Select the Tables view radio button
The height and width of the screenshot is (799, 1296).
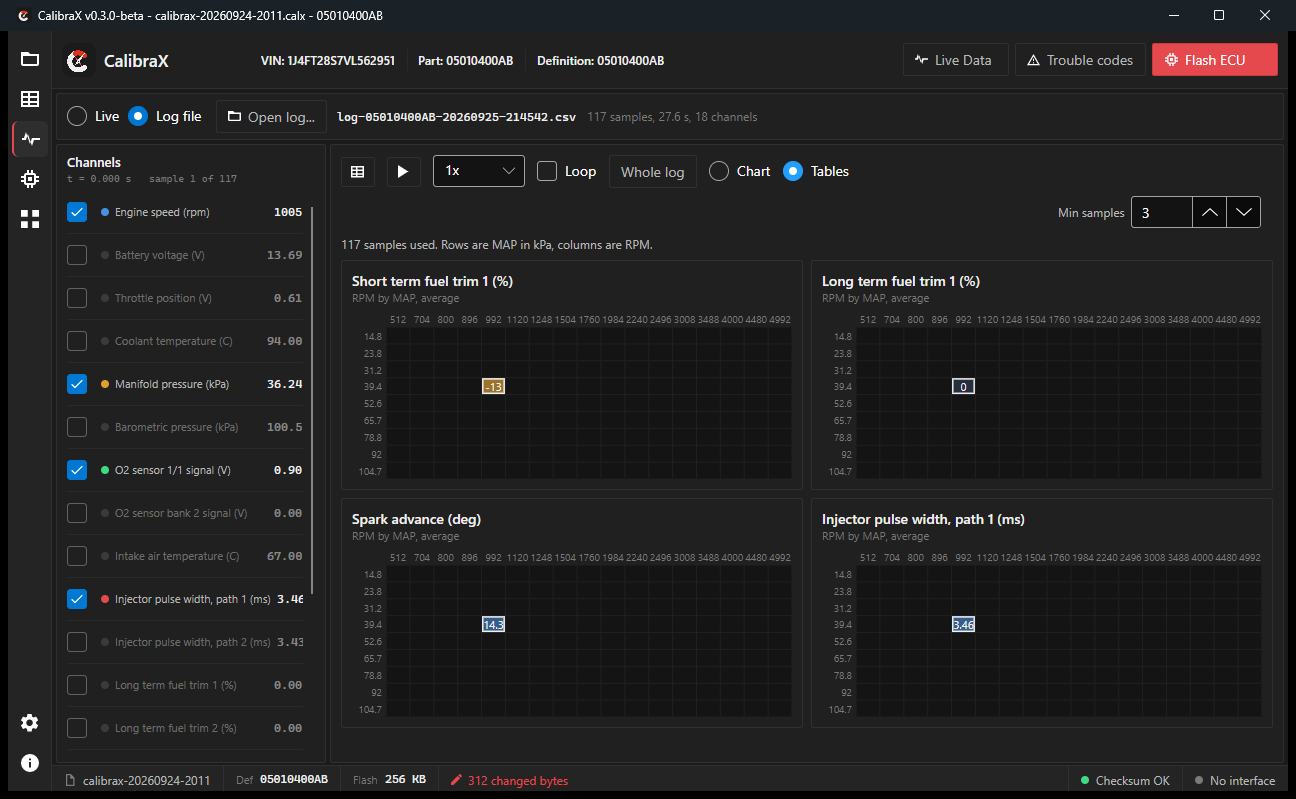click(793, 171)
